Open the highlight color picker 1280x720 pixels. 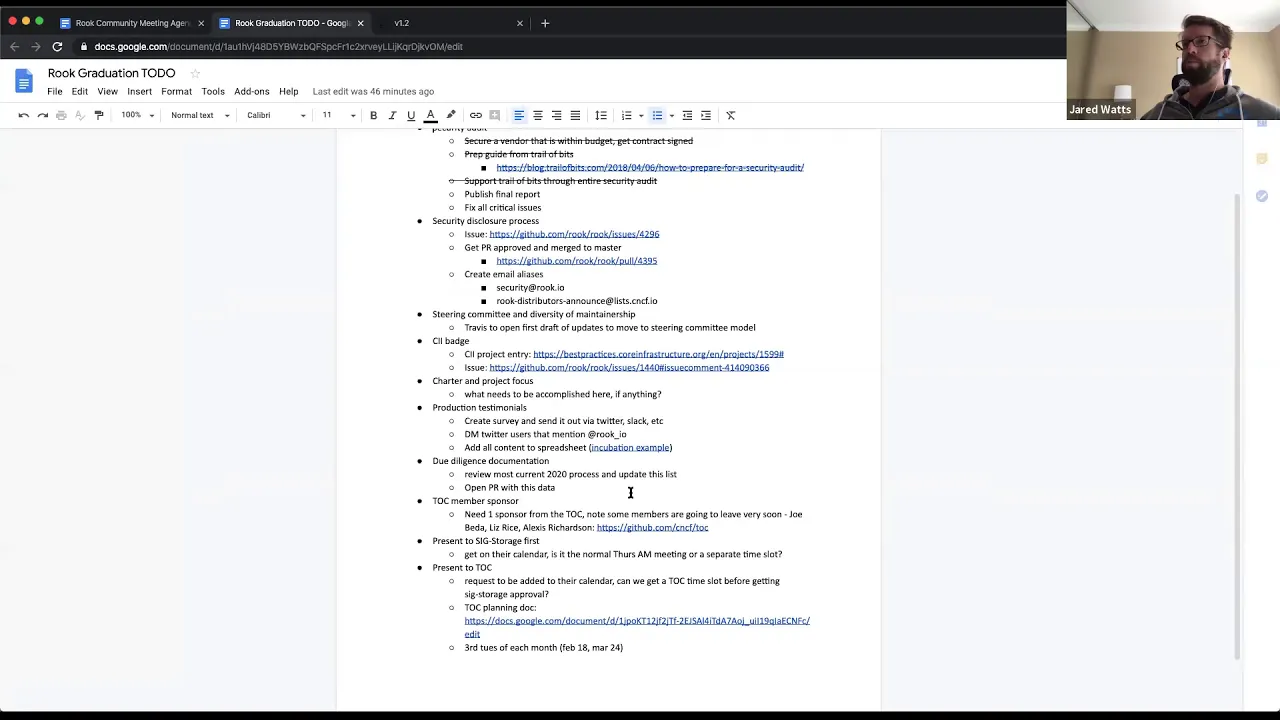(451, 115)
